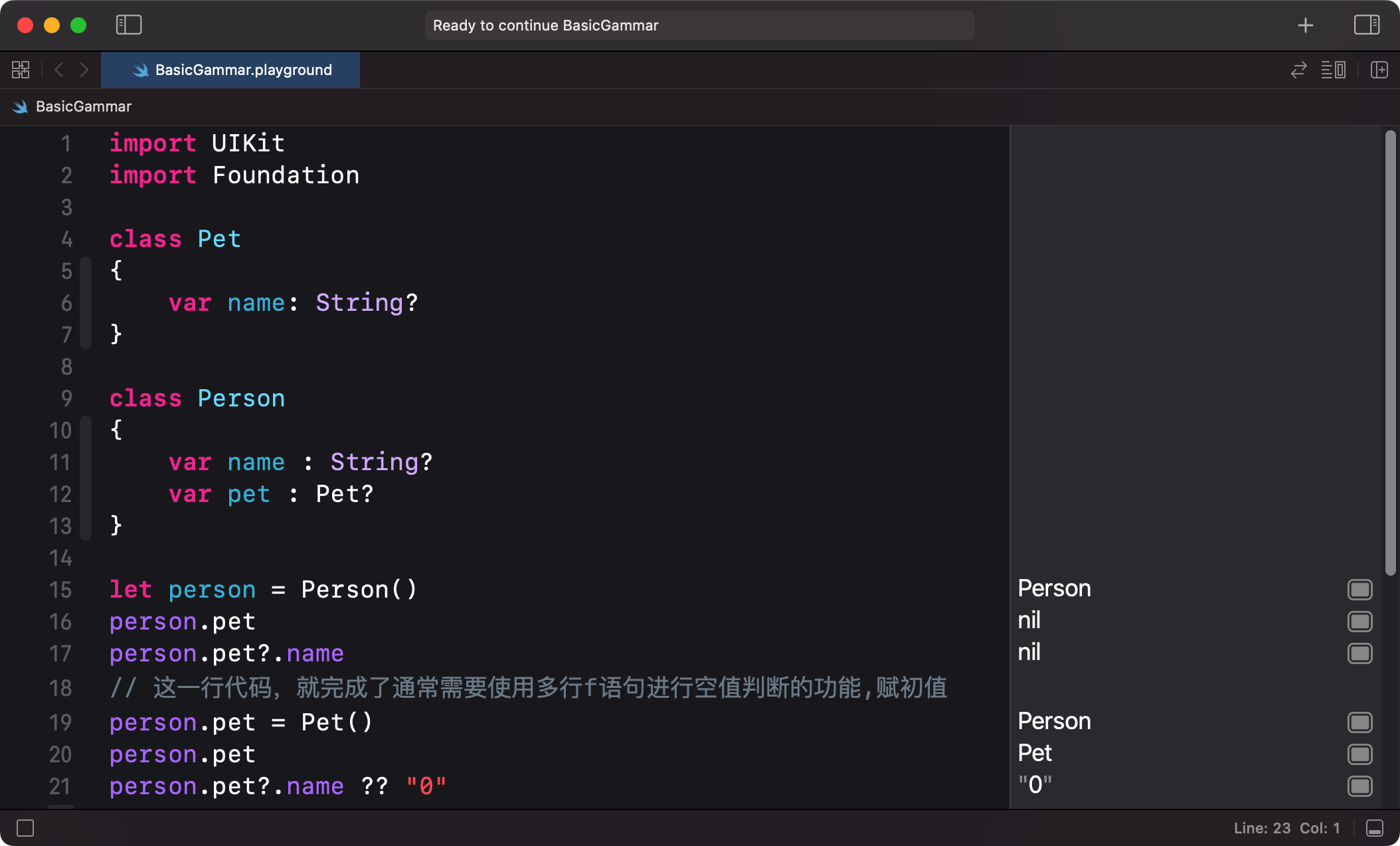The width and height of the screenshot is (1400, 846).
Task: Click 'import UIKit' on line 1
Action: pyautogui.click(x=197, y=143)
